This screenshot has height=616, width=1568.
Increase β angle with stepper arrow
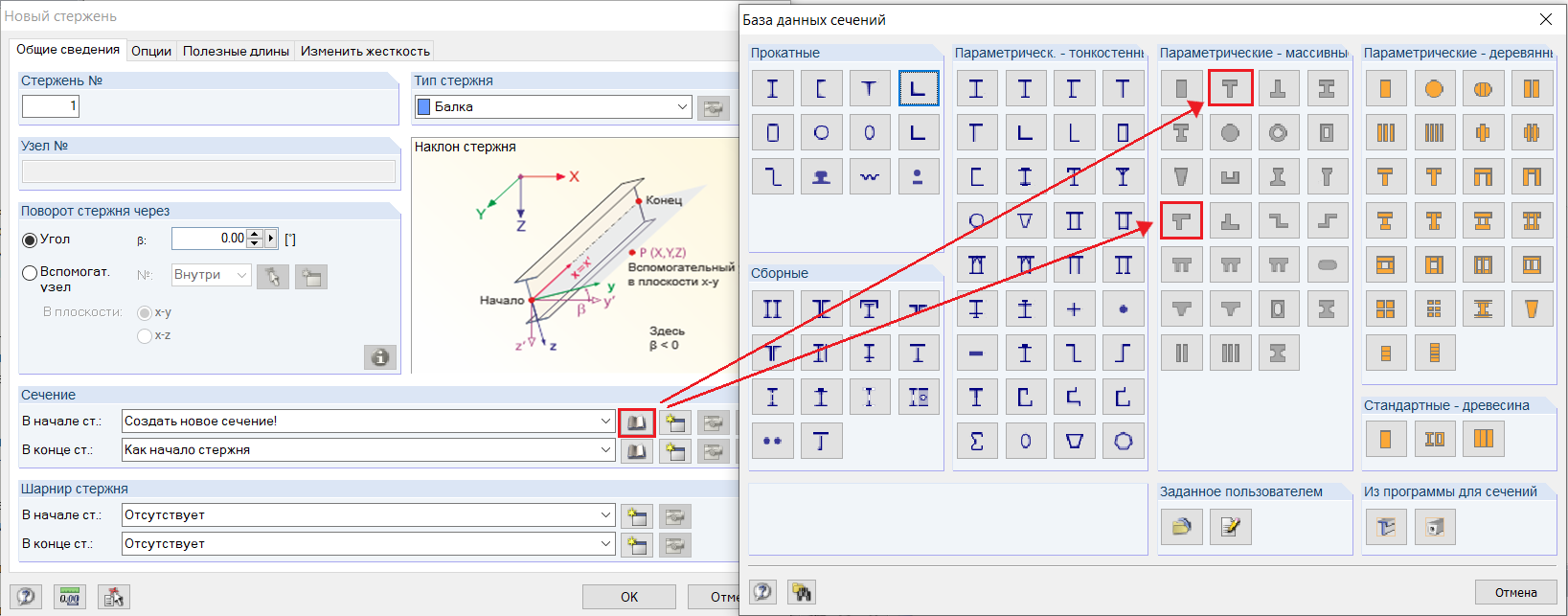coord(255,234)
